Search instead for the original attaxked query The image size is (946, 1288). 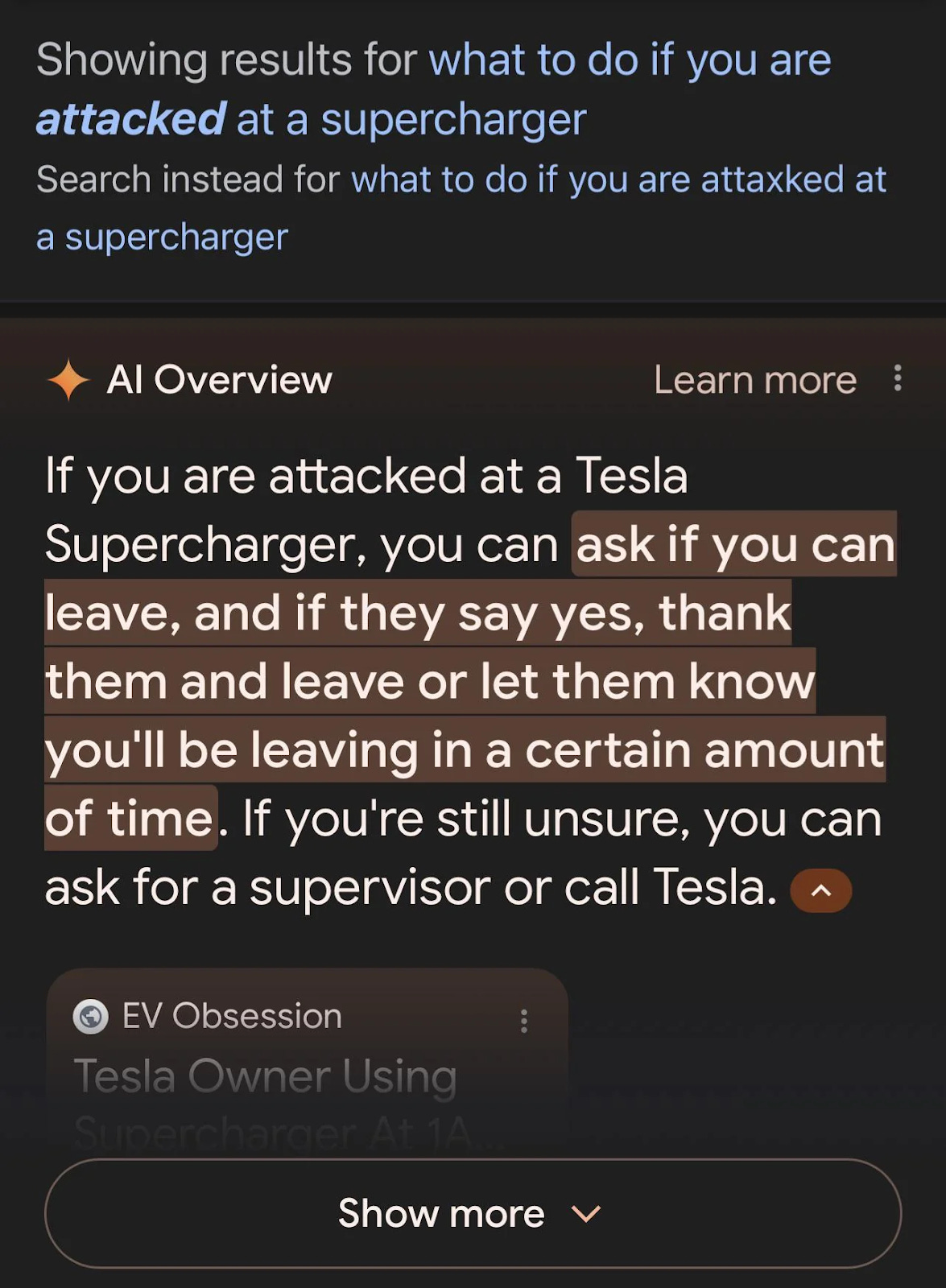[620, 179]
